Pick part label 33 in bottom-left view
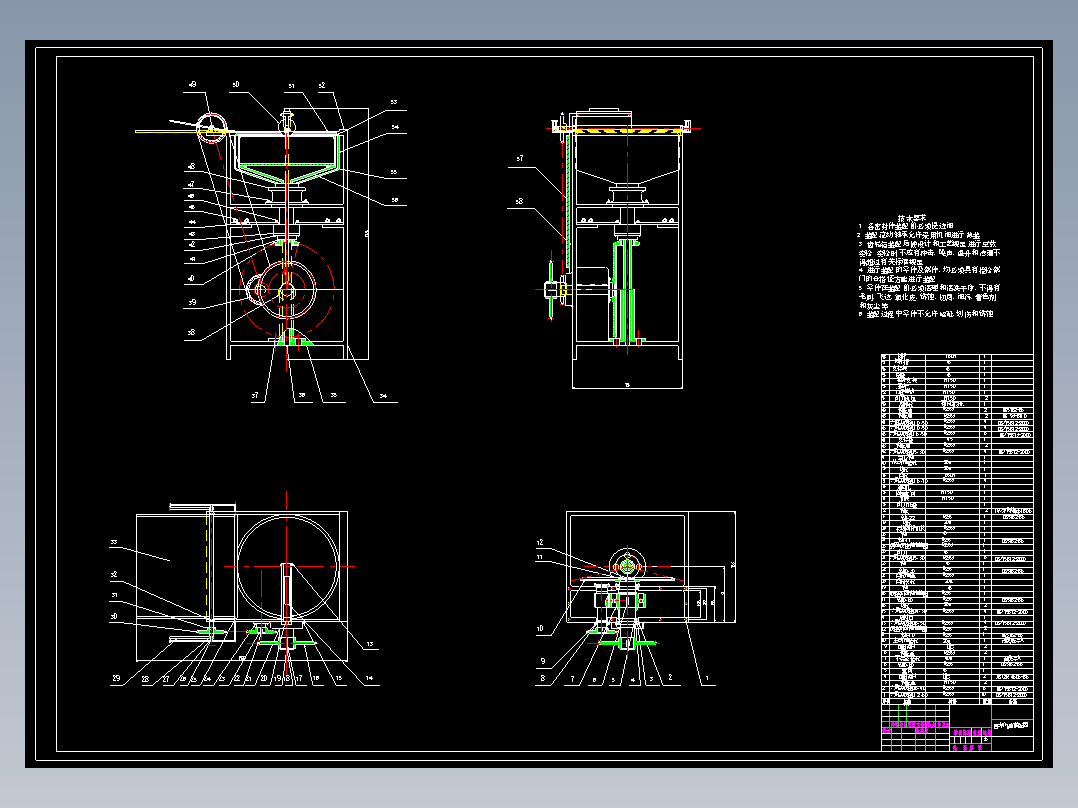 [113, 543]
